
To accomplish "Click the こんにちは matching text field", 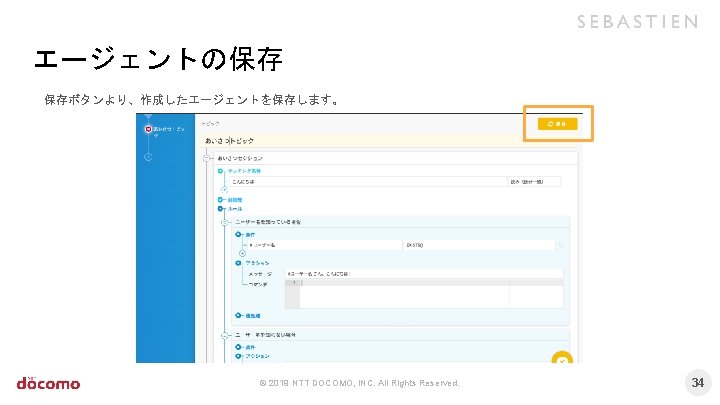I will pyautogui.click(x=369, y=182).
